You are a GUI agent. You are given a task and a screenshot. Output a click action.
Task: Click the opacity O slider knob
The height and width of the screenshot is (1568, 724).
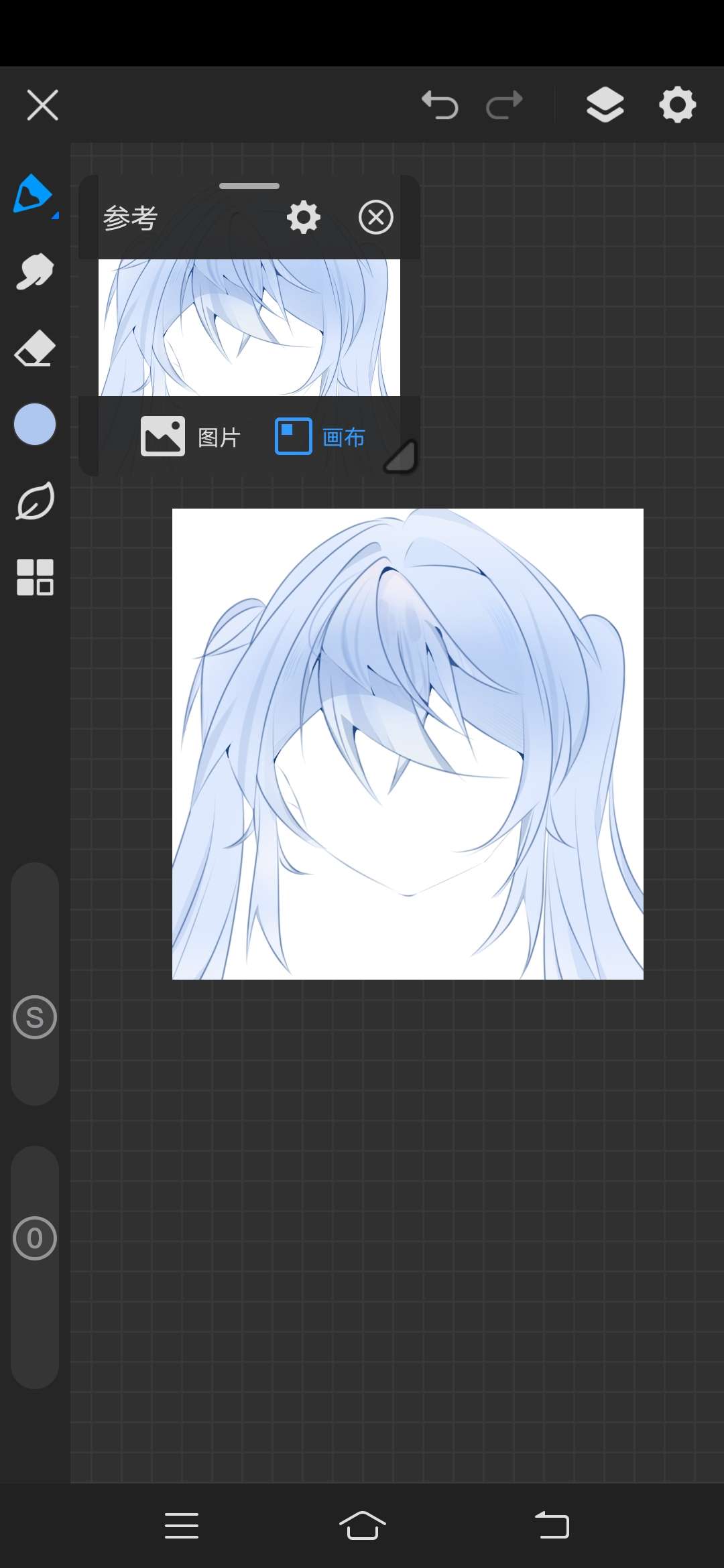pyautogui.click(x=35, y=1238)
